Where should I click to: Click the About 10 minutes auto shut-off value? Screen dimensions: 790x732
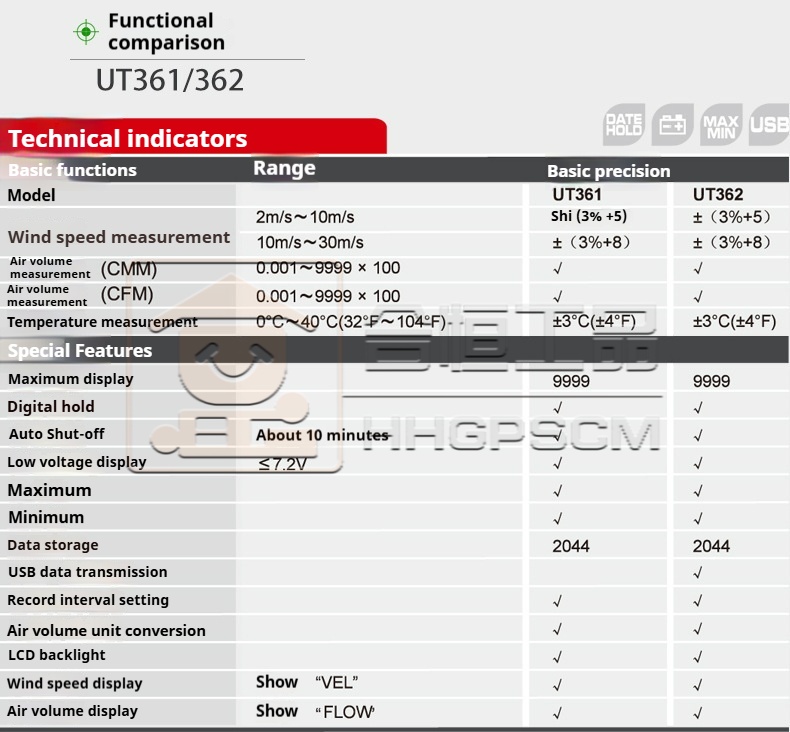[x=322, y=435]
